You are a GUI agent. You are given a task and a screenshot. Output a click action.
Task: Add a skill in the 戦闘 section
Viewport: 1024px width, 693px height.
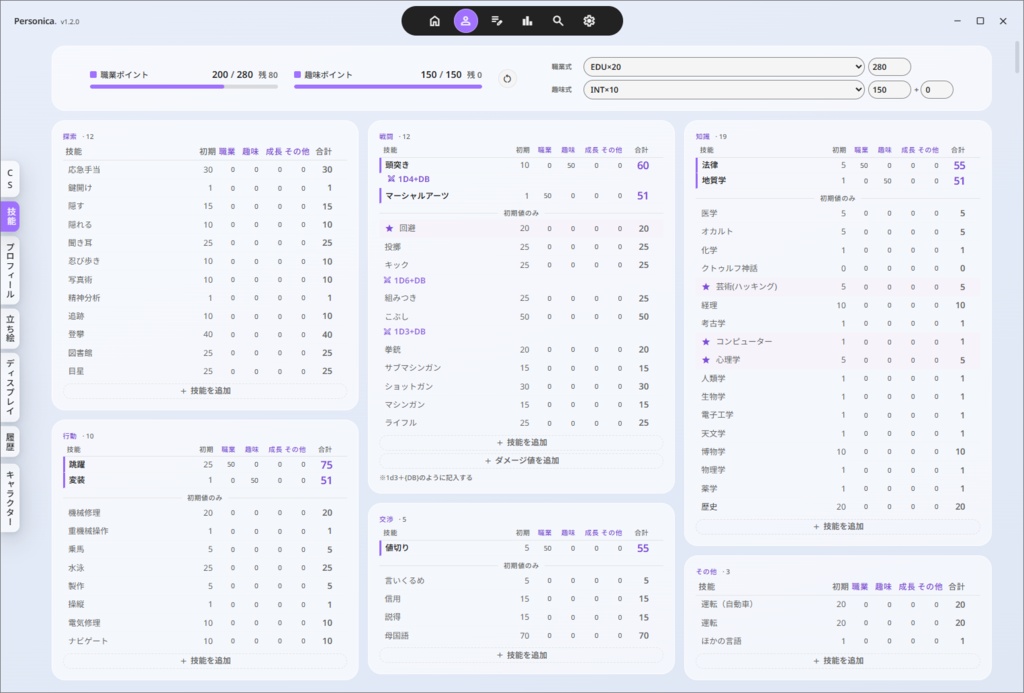[521, 442]
